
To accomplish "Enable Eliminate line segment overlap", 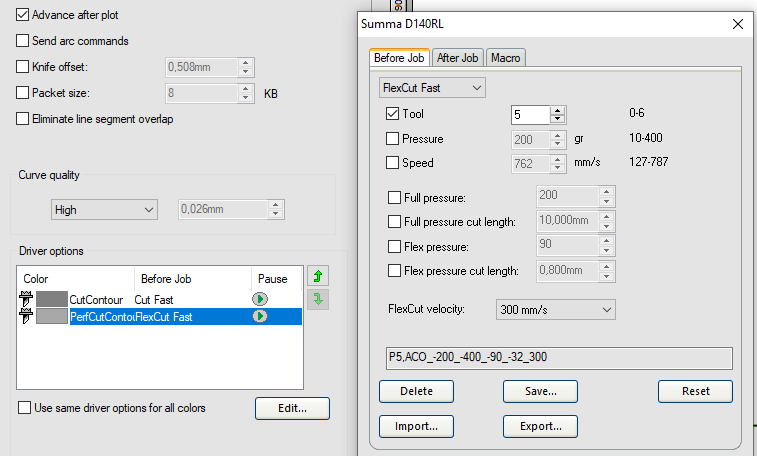I will 22,119.
